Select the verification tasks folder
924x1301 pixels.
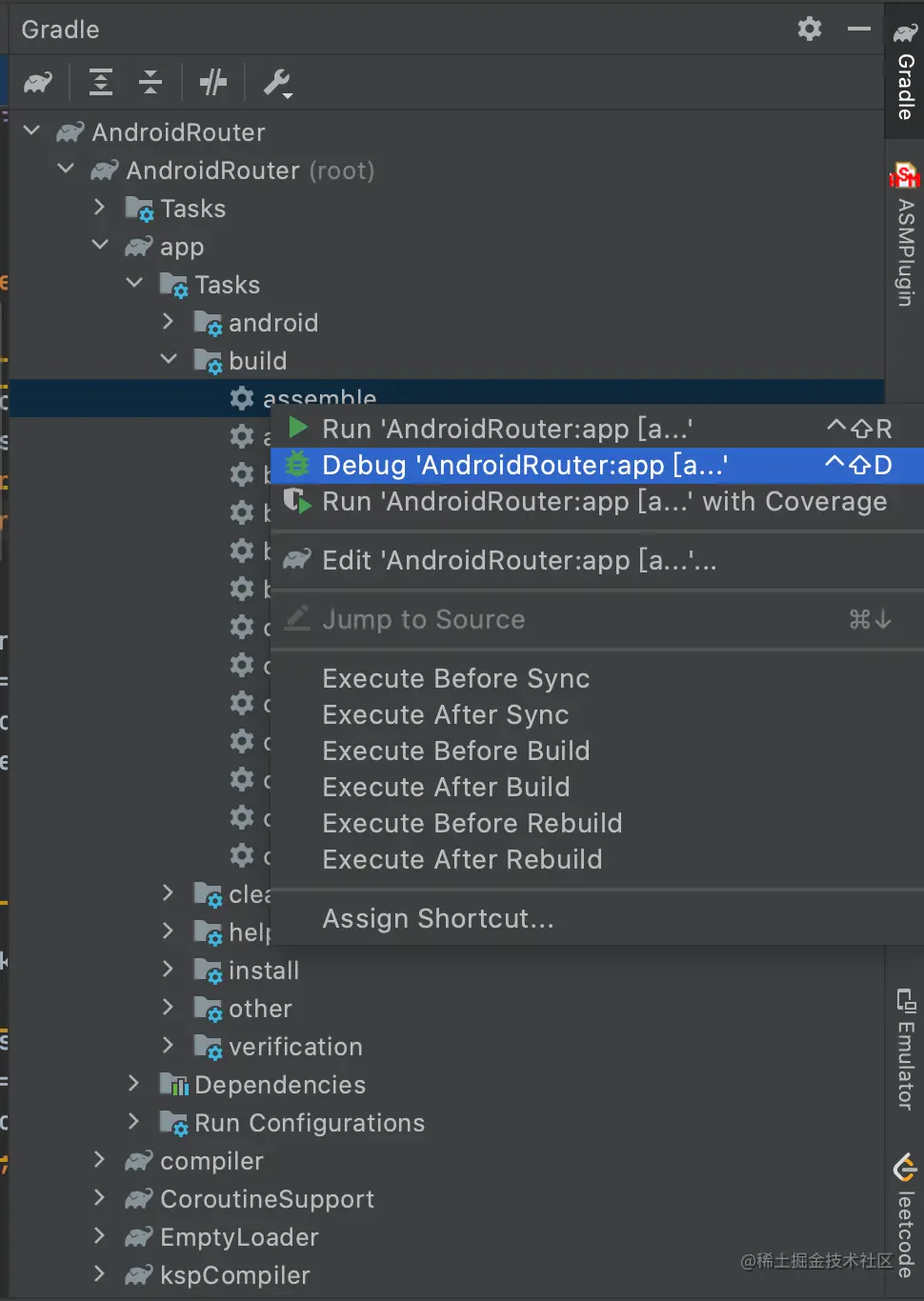(x=295, y=1046)
